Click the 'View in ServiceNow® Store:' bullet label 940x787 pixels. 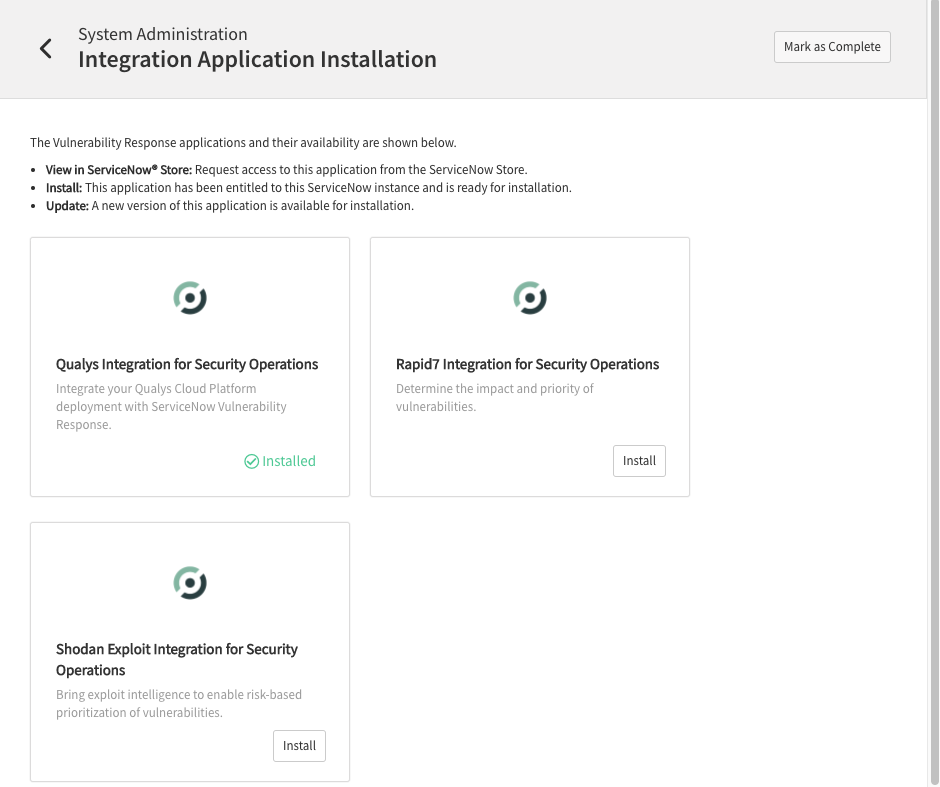tap(119, 170)
